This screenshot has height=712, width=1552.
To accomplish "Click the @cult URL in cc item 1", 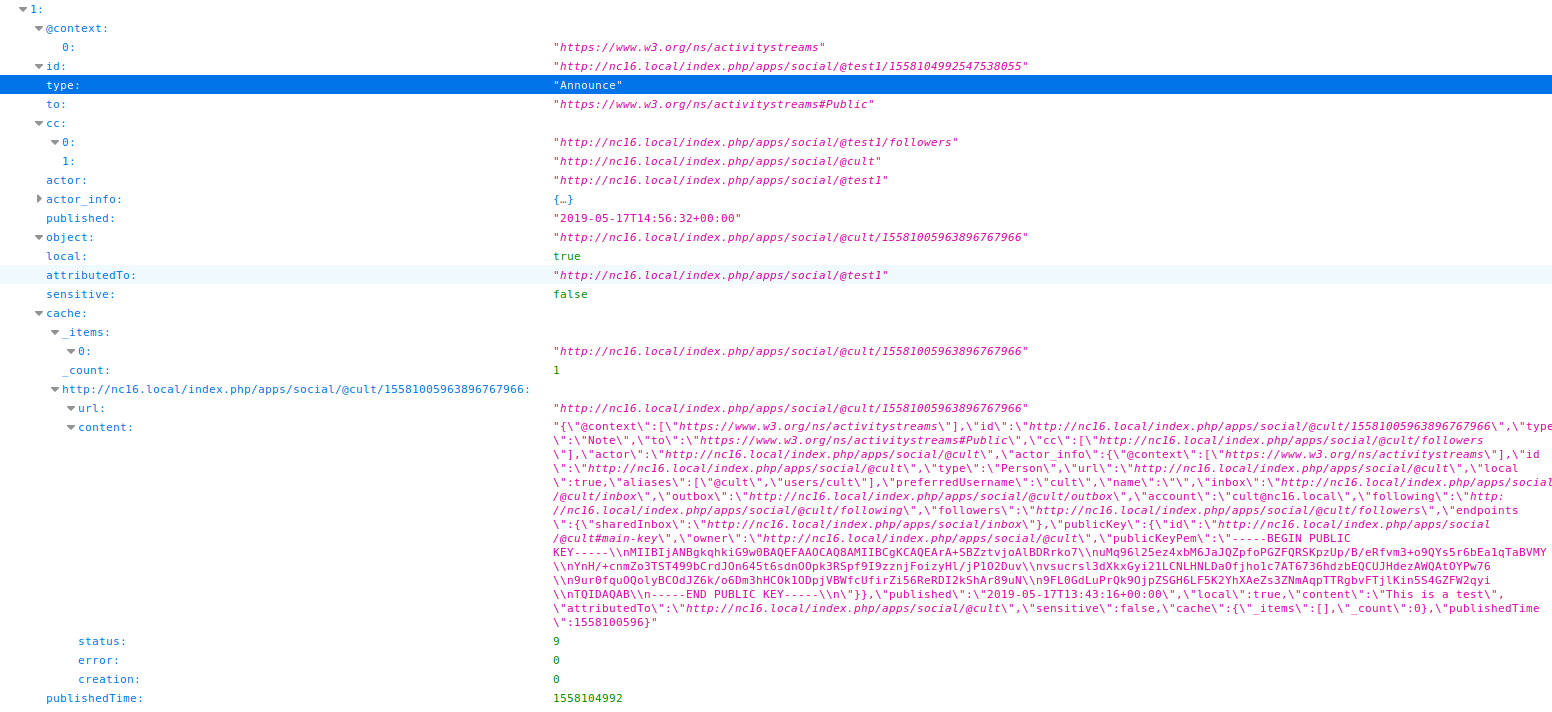I will (x=717, y=161).
